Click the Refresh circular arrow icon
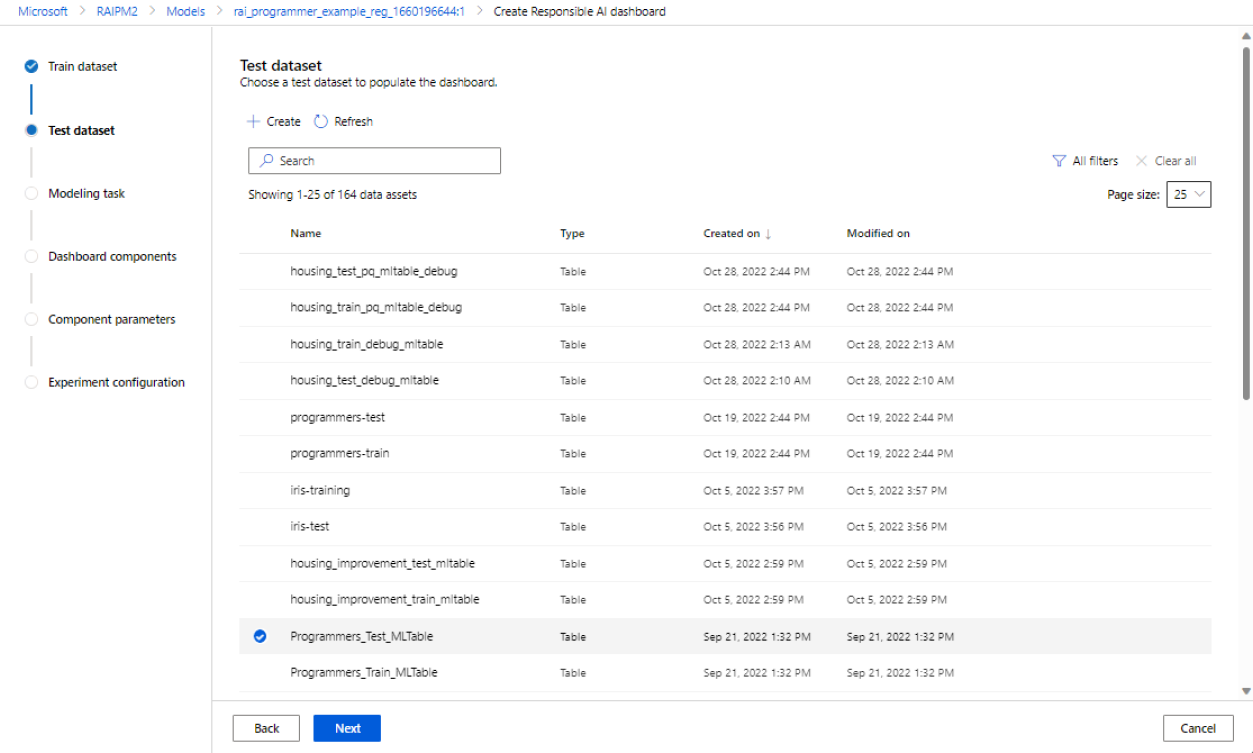1253x753 pixels. tap(321, 122)
